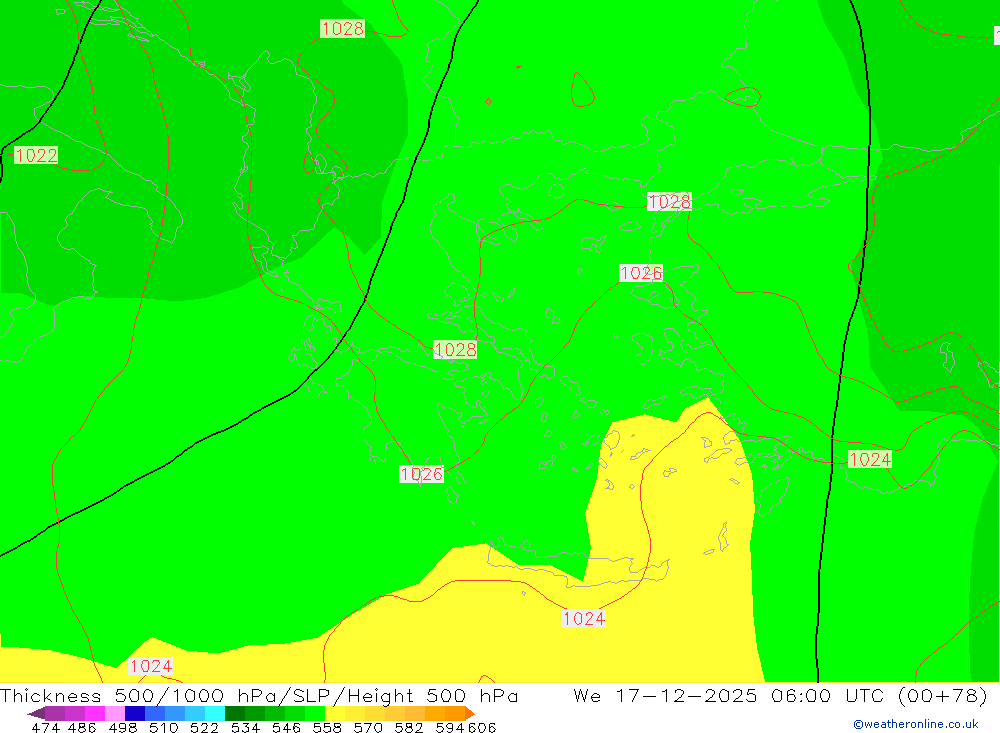Click the 1024 label below Crete's yellow region
Image resolution: width=1000 pixels, height=733 pixels.
click(x=584, y=618)
